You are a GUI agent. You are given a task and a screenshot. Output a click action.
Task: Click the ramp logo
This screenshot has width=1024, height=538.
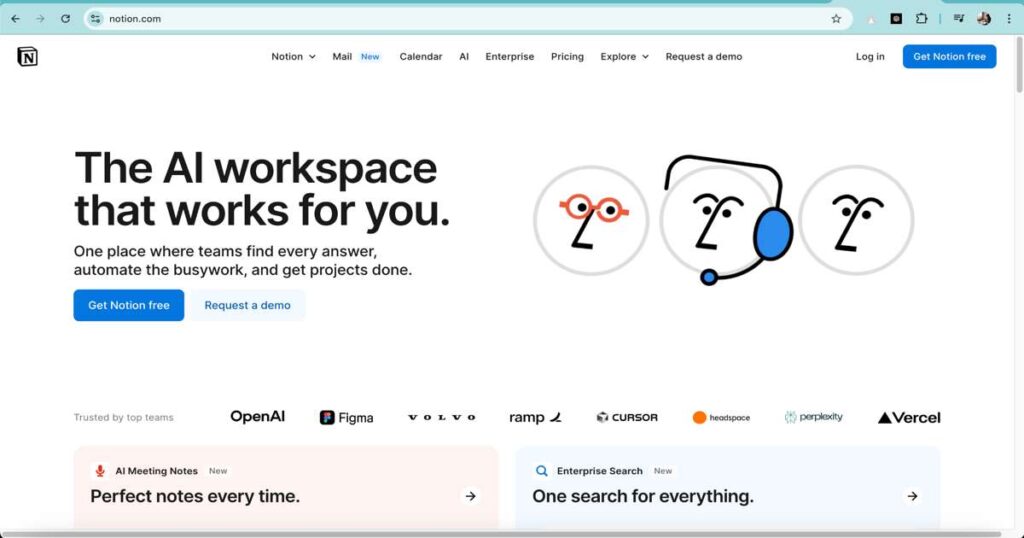point(535,417)
